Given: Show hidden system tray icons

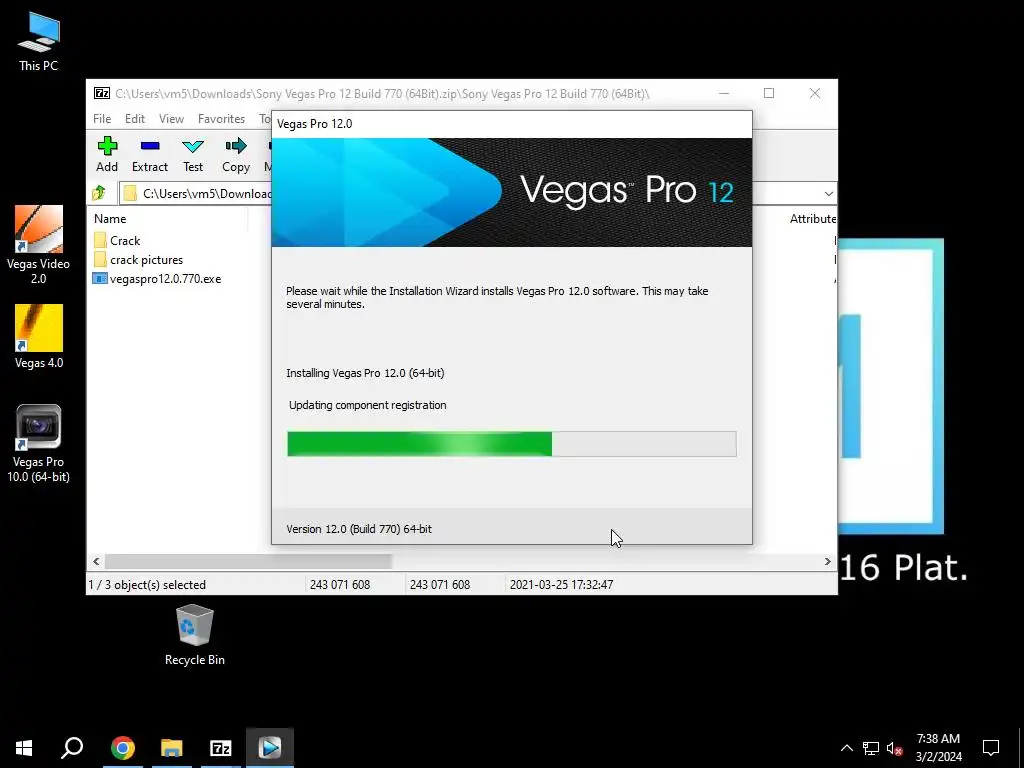Looking at the screenshot, I should [846, 748].
